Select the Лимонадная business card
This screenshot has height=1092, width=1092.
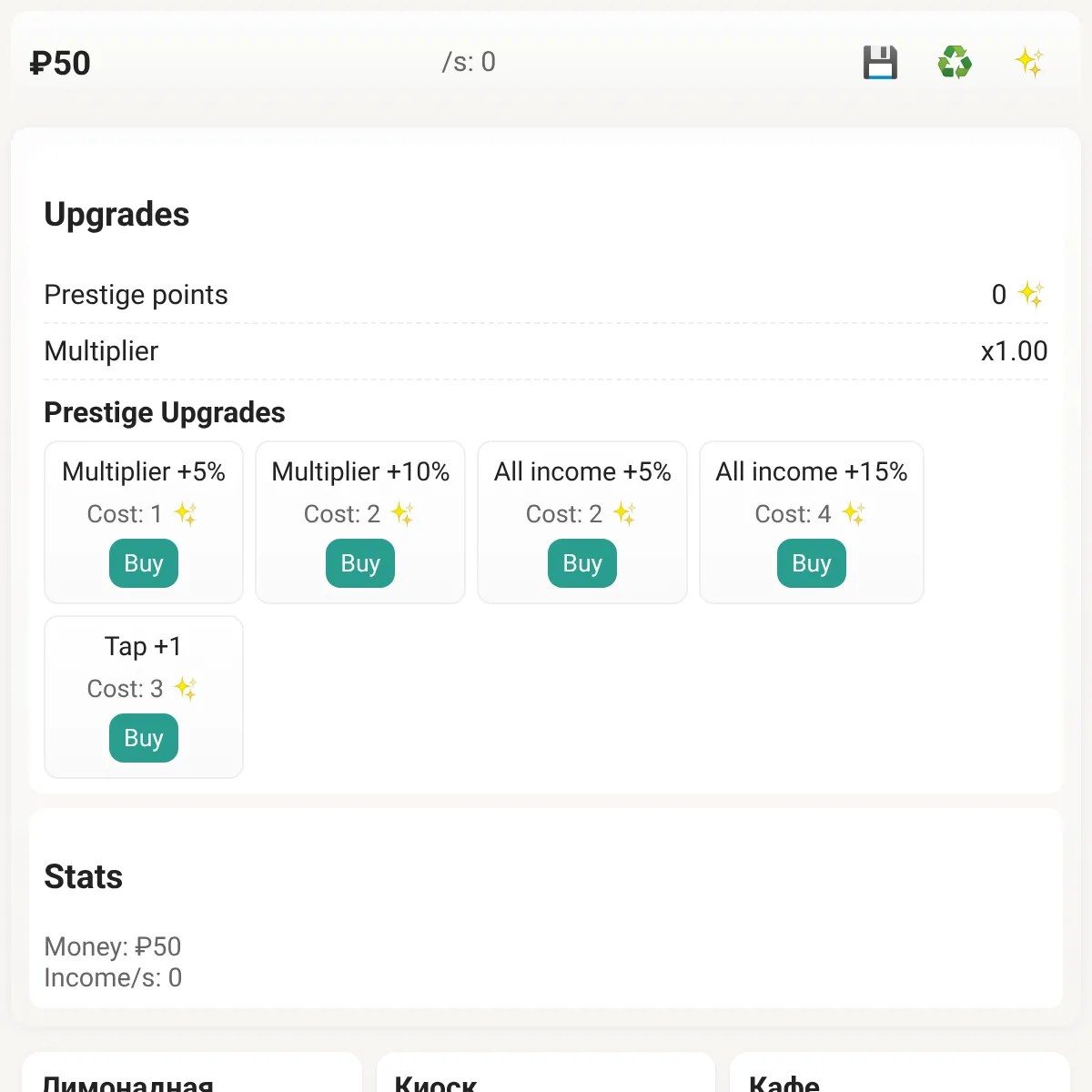[x=192, y=1072]
